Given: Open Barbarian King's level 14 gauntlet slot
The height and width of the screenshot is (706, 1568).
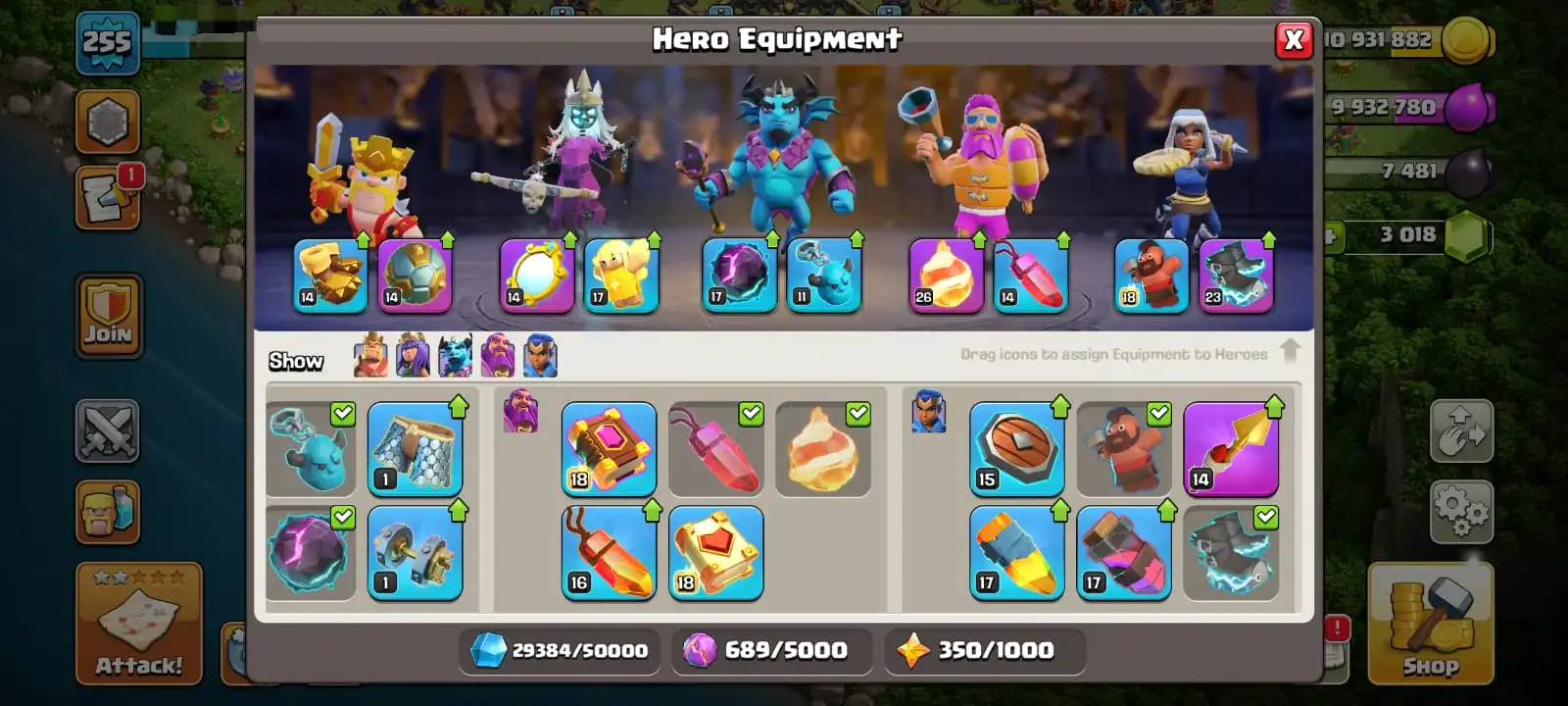Looking at the screenshot, I should [331, 275].
